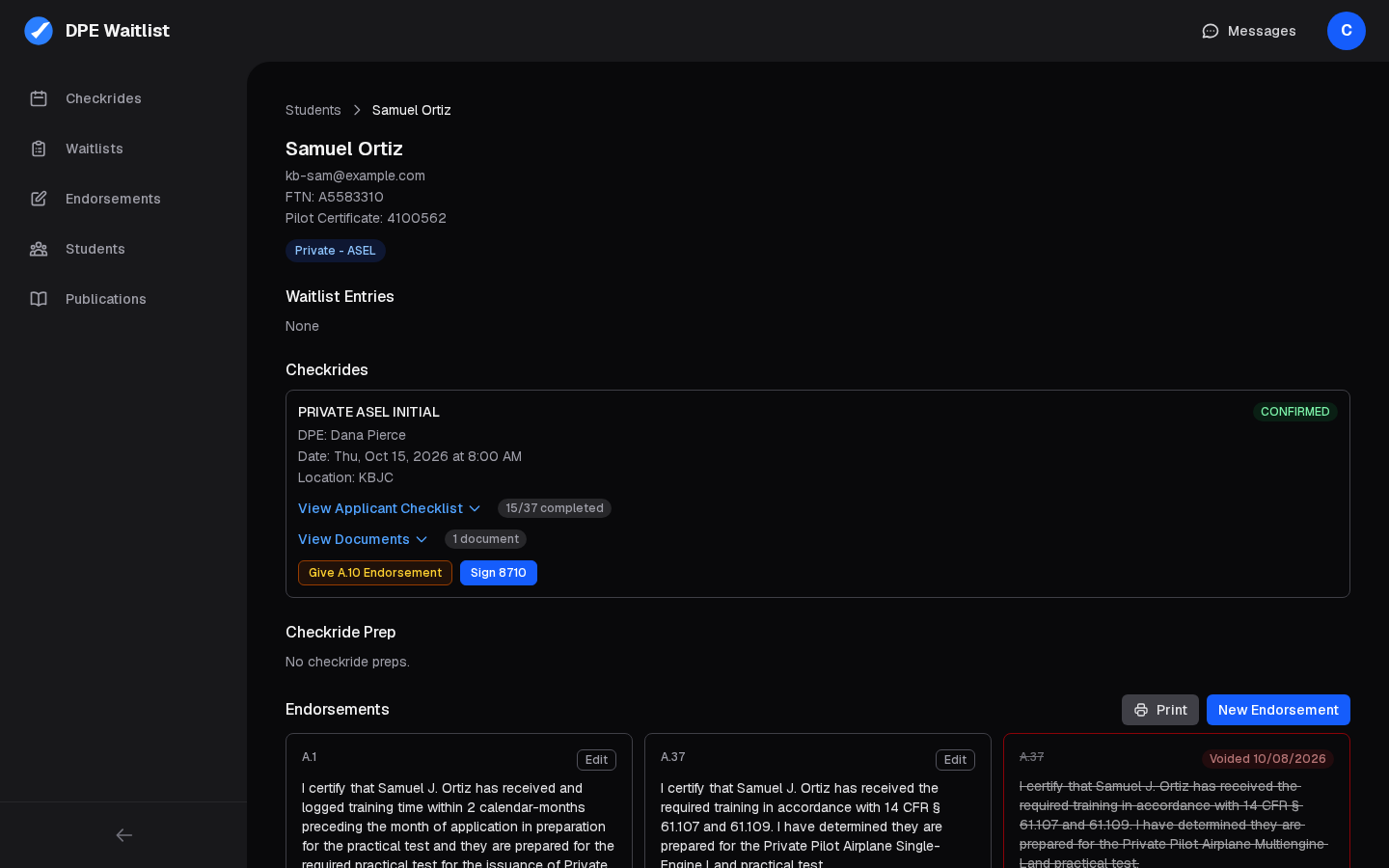Click the email kb-sam@example.com
Image resolution: width=1389 pixels, height=868 pixels.
click(355, 176)
